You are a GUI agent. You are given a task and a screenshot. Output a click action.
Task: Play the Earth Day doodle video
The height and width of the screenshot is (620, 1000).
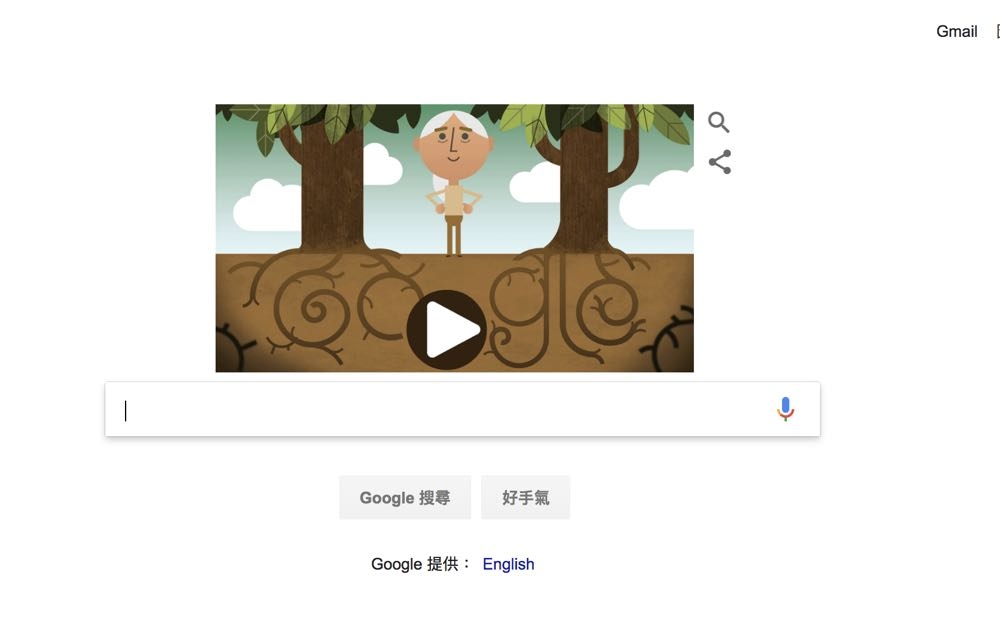[x=447, y=330]
